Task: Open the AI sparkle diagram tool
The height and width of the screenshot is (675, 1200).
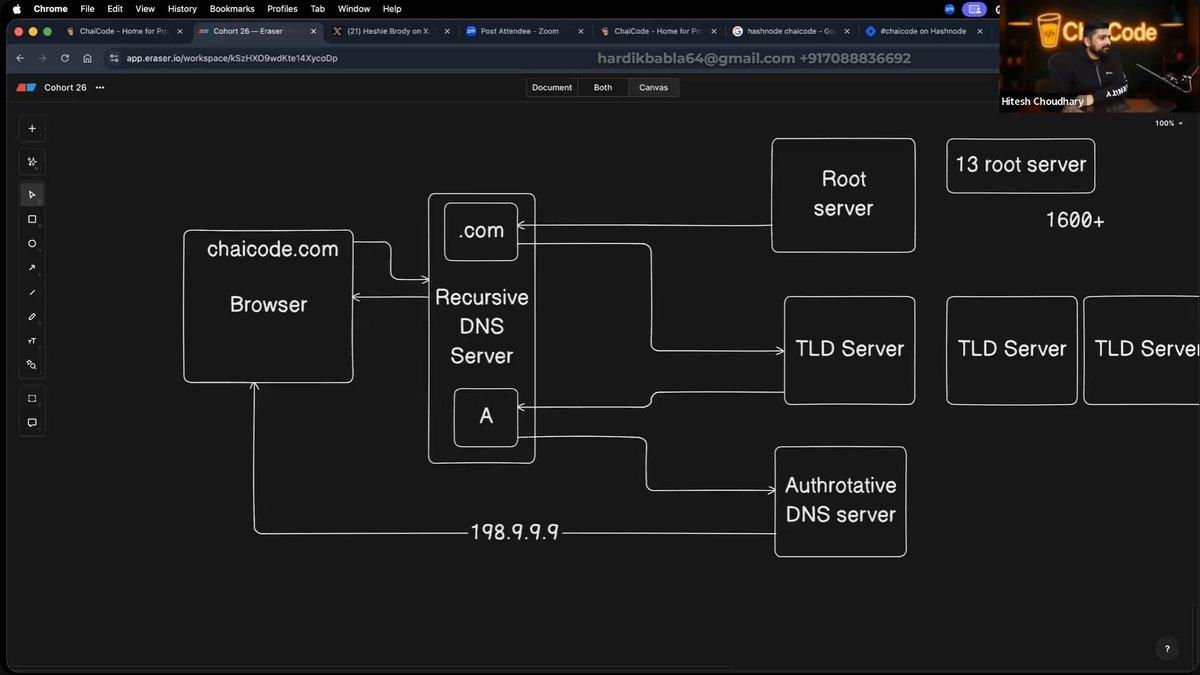Action: [x=32, y=162]
